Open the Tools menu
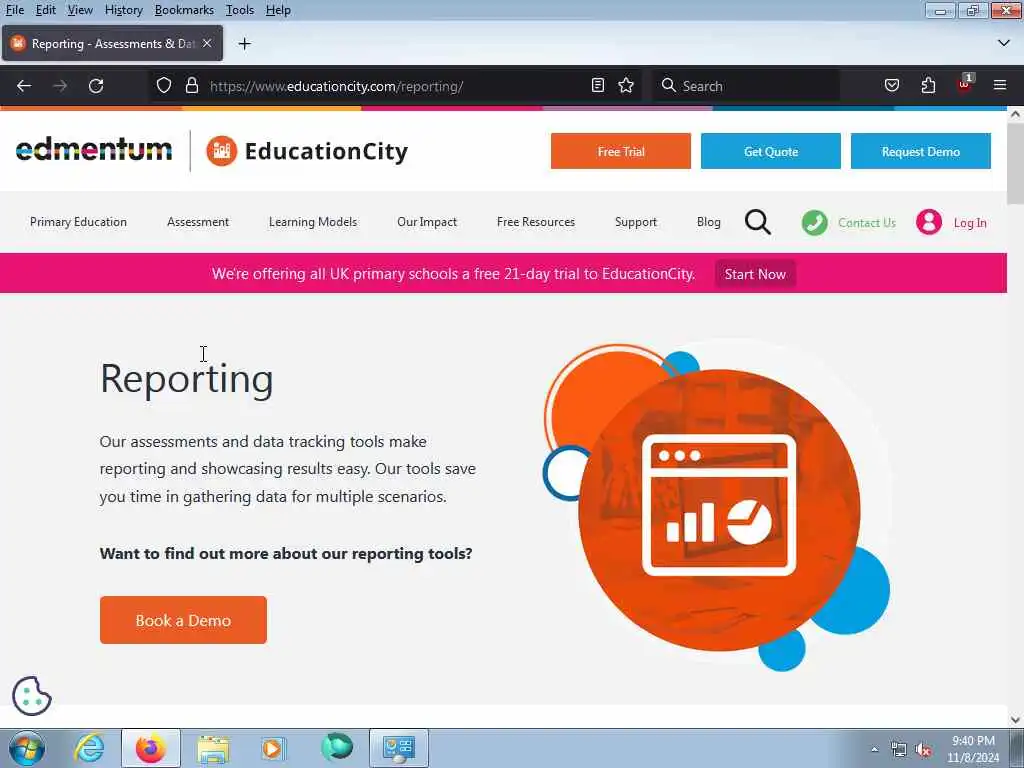This screenshot has height=768, width=1024. [240, 10]
